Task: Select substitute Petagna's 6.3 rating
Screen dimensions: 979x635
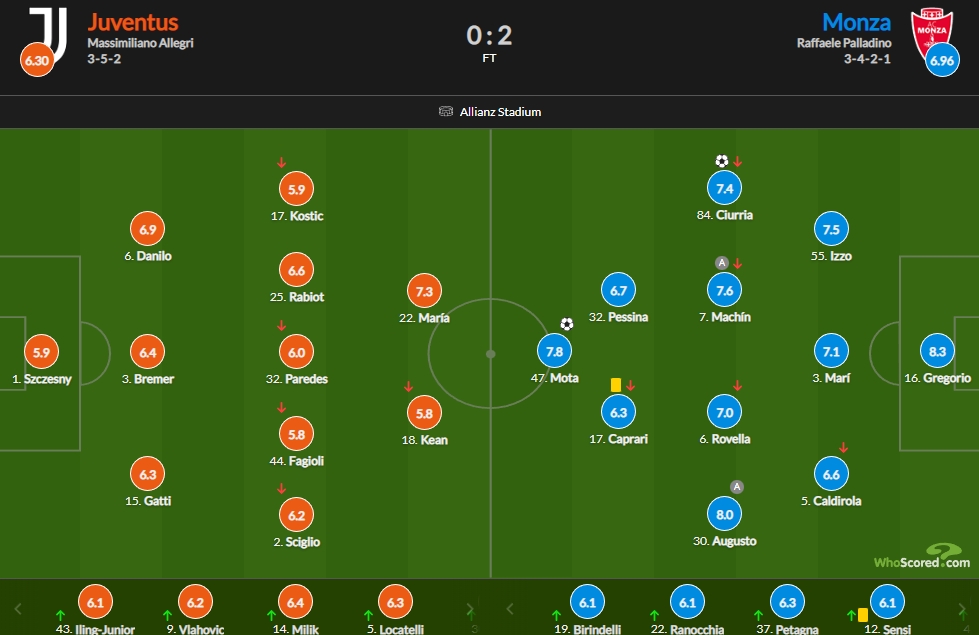Action: coord(787,603)
